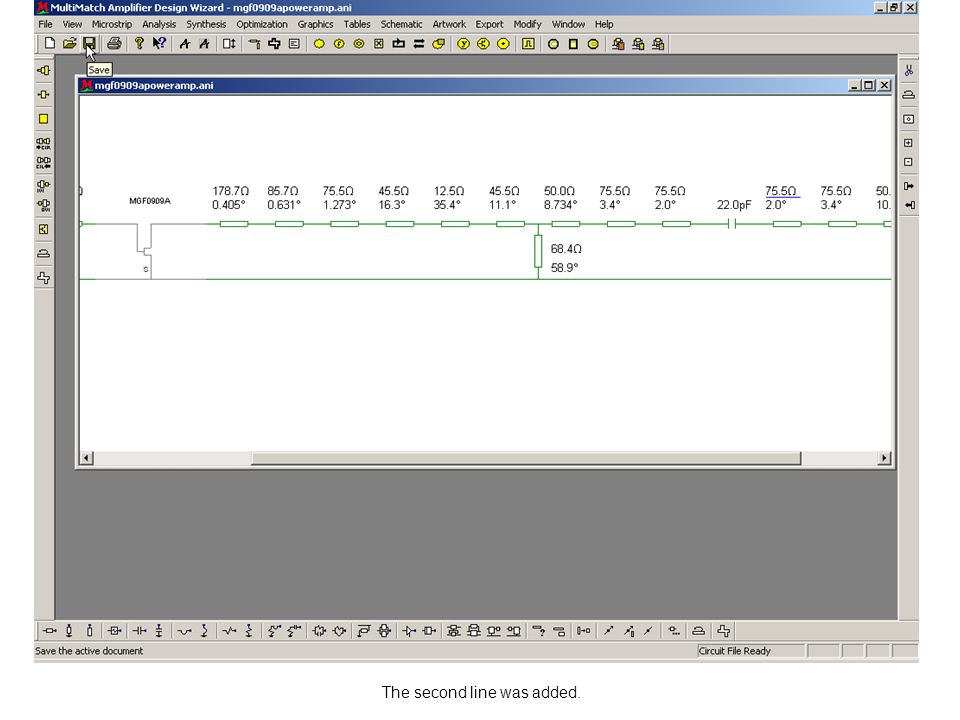Click the 8.734° electrical length value

pos(561,204)
